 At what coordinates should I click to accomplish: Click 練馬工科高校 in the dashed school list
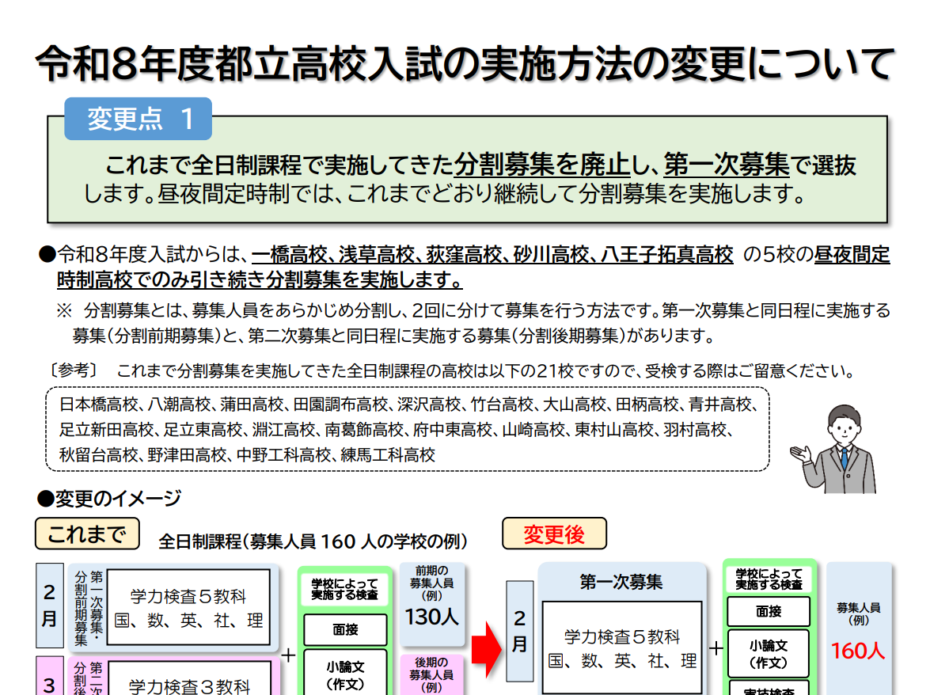point(388,455)
